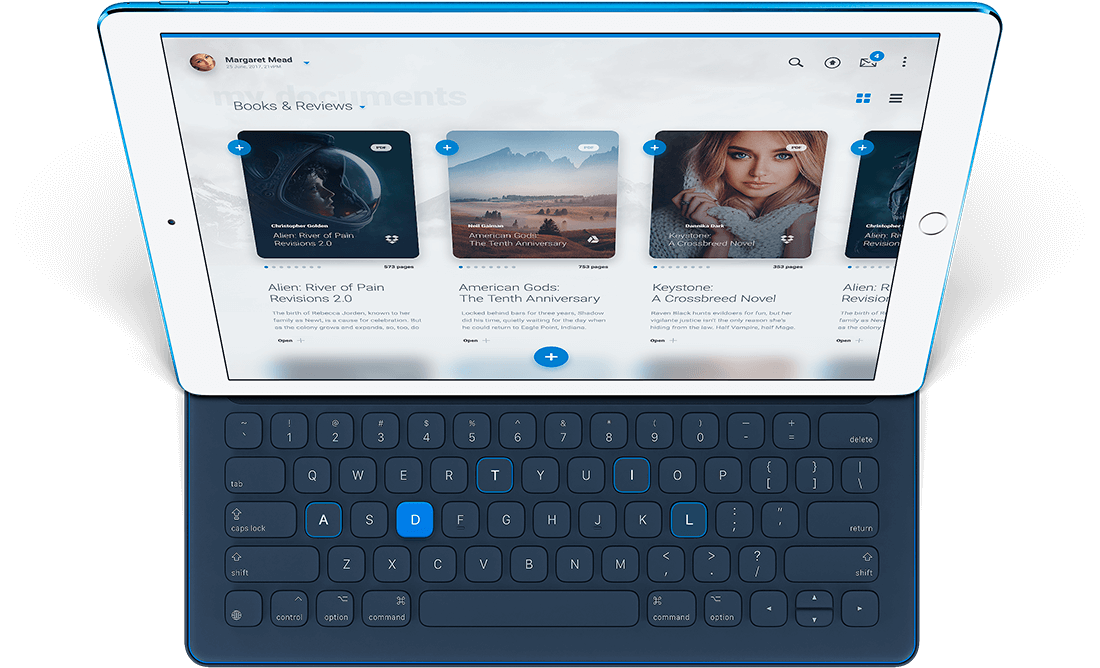This screenshot has height=668, width=1100.
Task: Click the Dropbox icon on Keystone cover
Action: coord(787,241)
